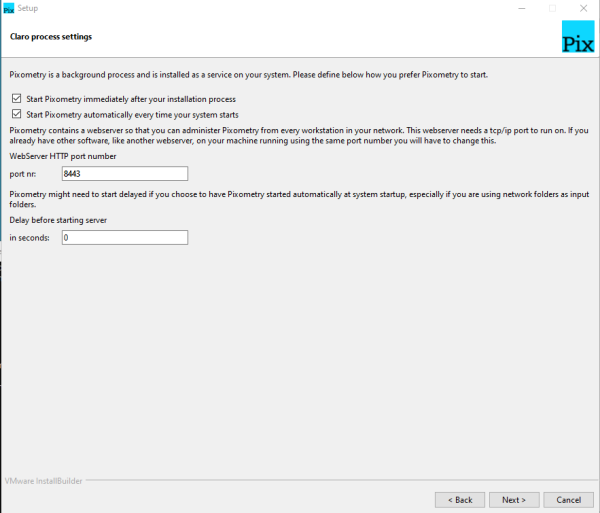
Task: Go to previous step with Back button
Action: [460, 500]
